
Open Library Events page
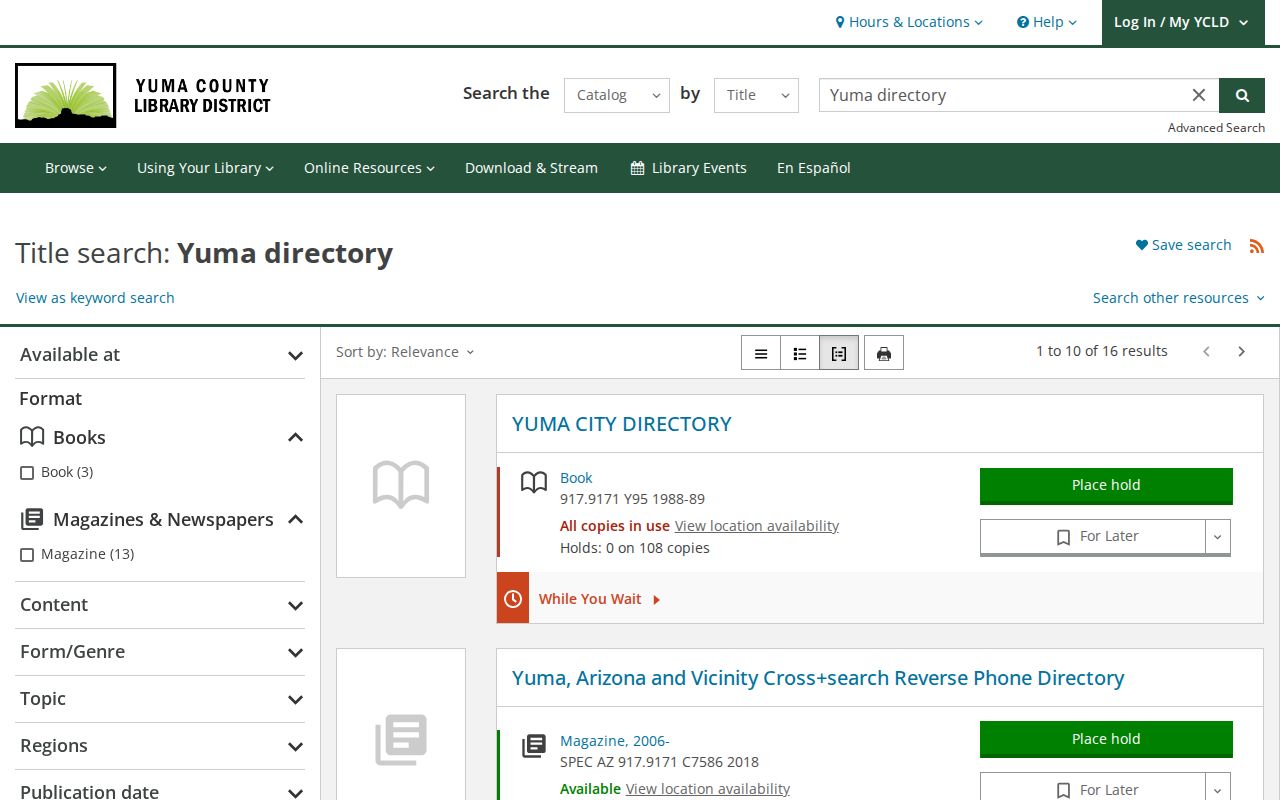(688, 168)
